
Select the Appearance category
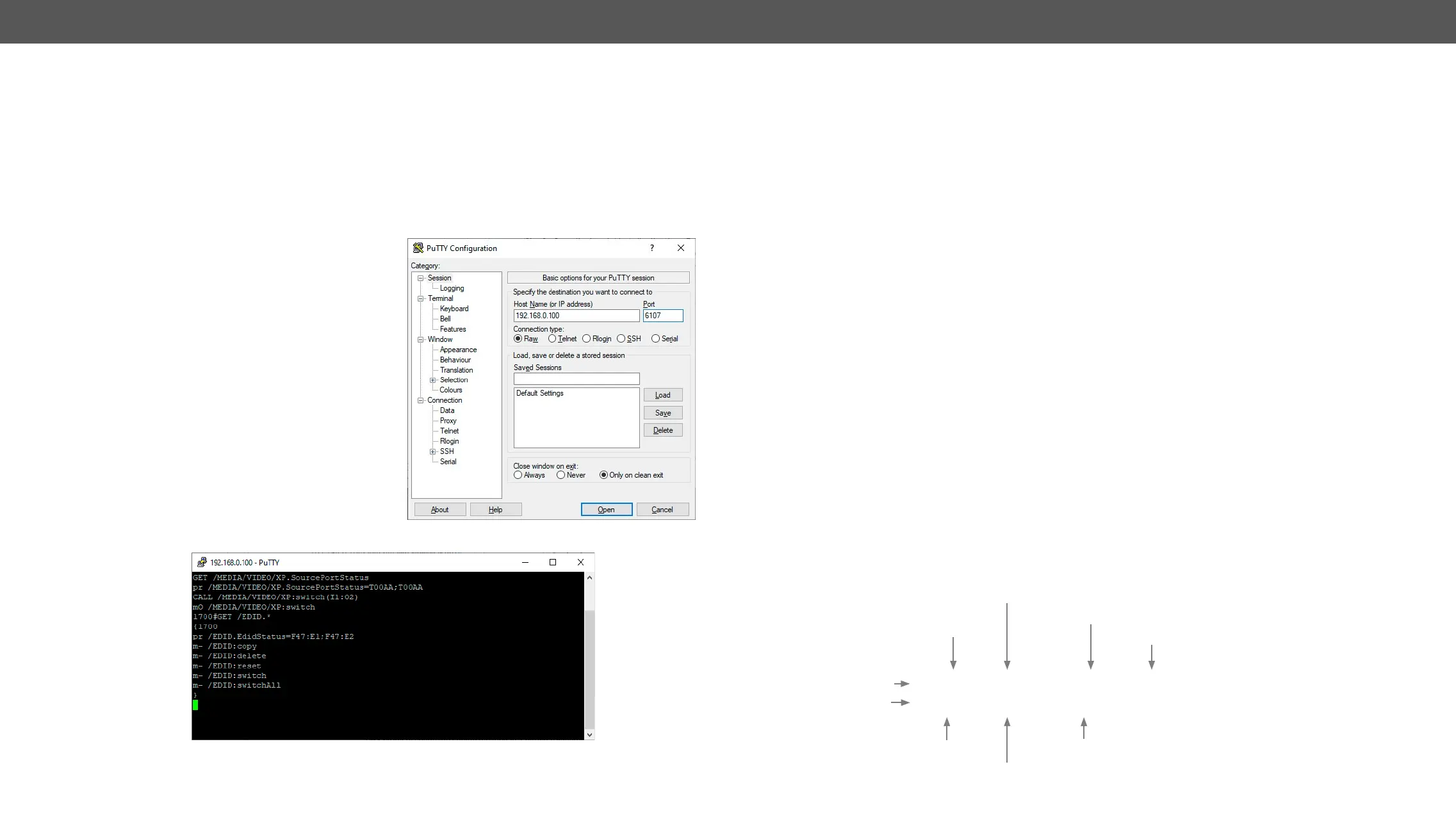tap(458, 350)
